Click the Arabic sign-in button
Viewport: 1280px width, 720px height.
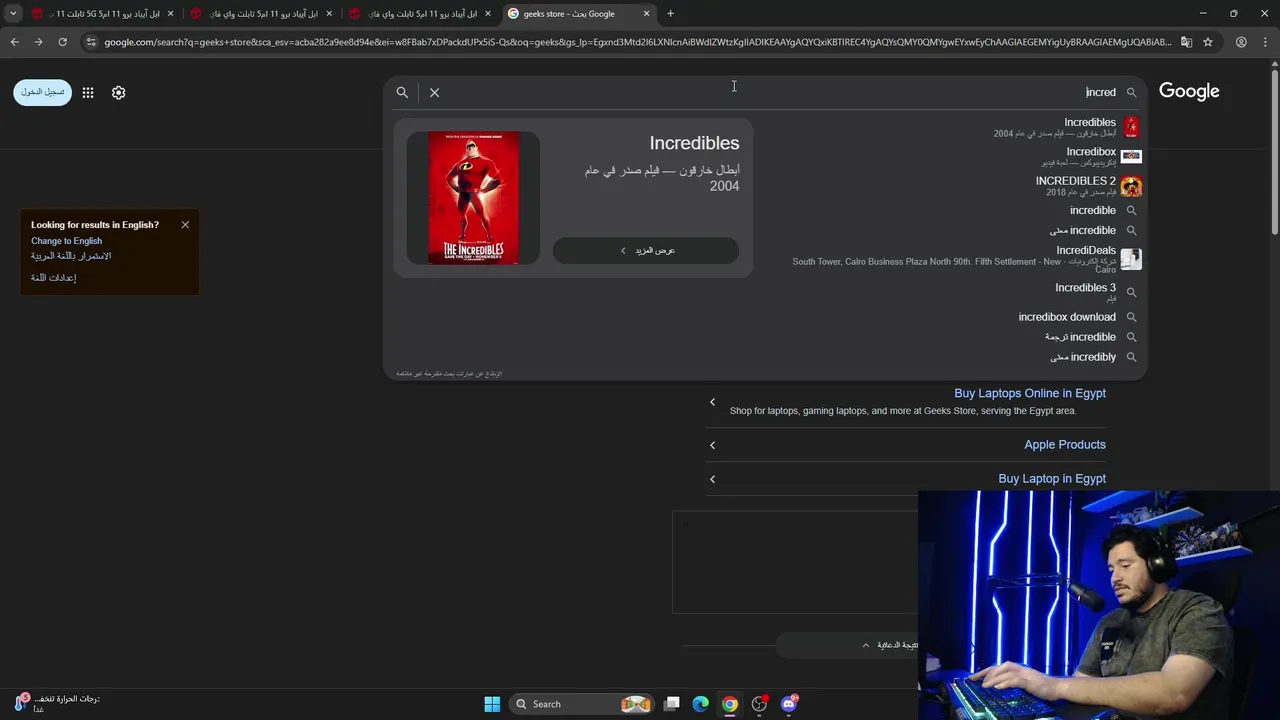pos(43,92)
